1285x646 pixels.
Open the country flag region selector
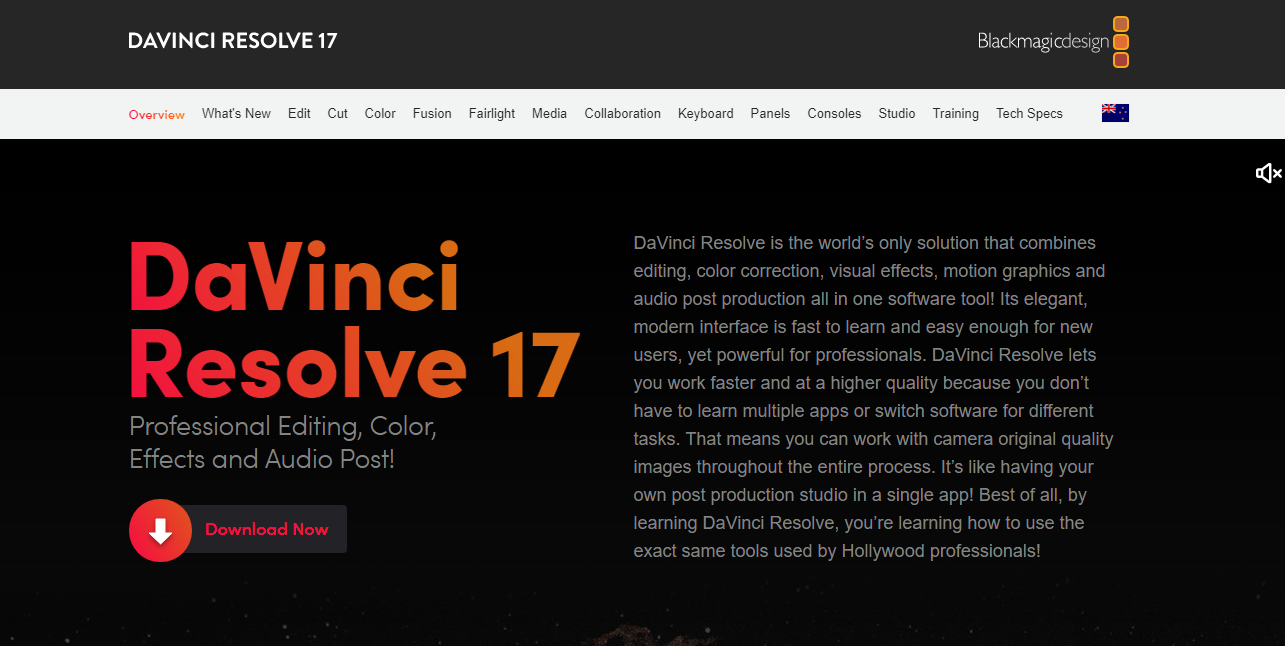[1115, 113]
